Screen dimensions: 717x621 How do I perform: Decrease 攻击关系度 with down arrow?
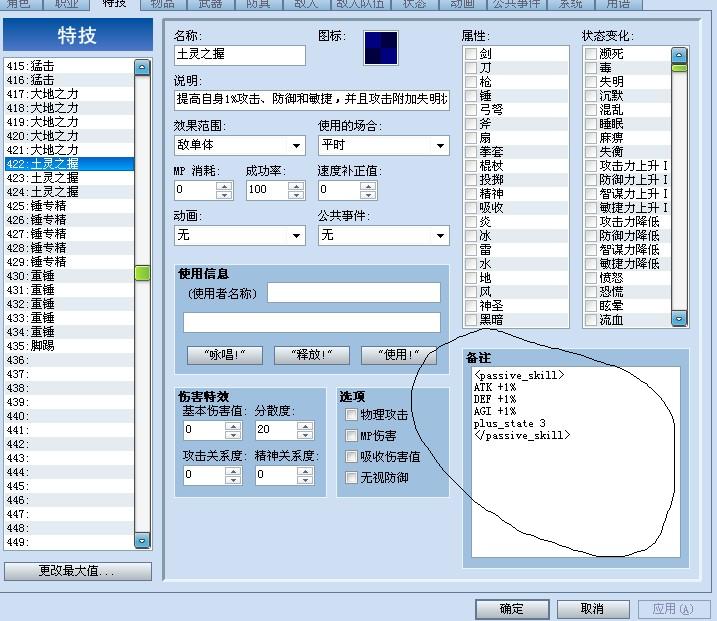coord(233,479)
